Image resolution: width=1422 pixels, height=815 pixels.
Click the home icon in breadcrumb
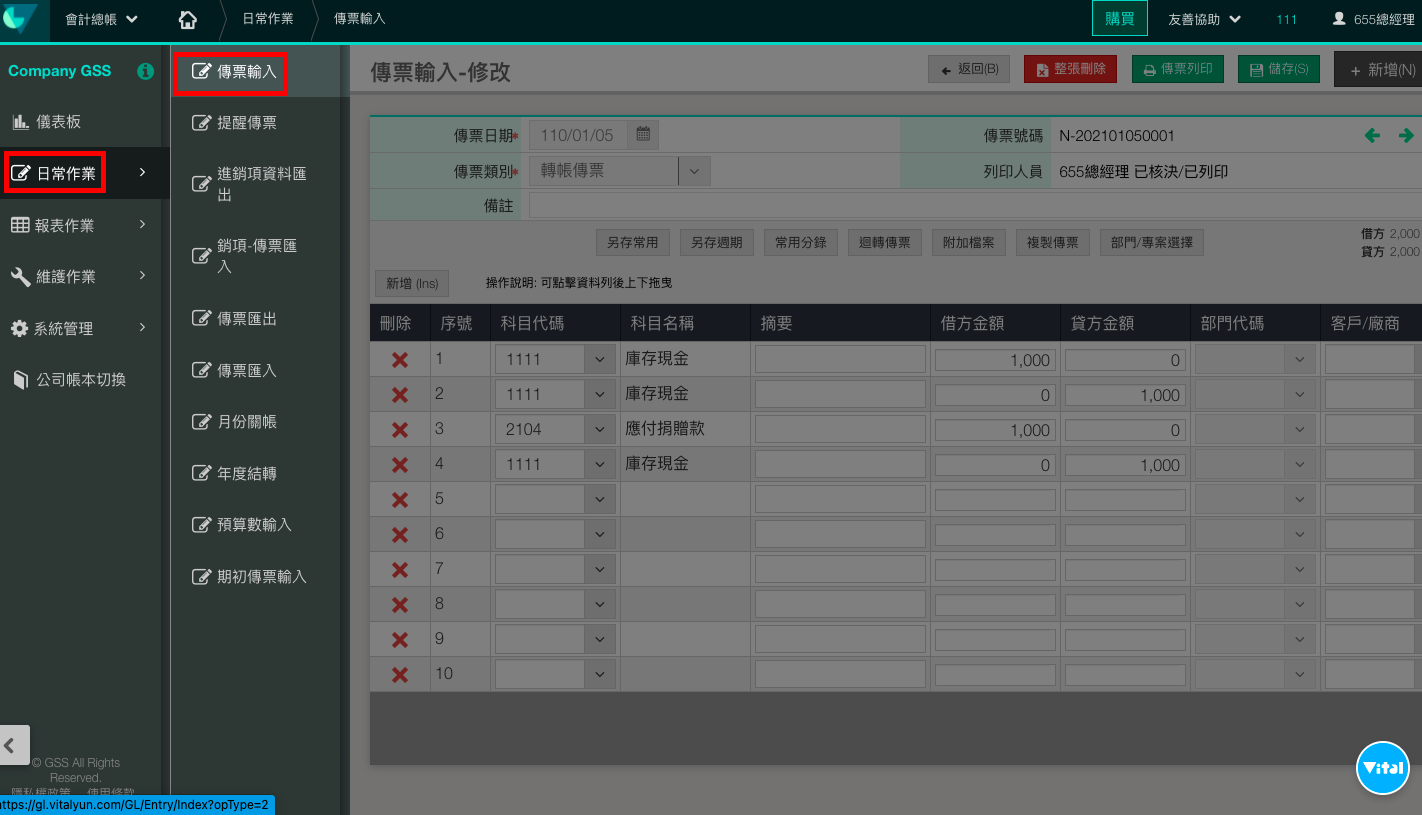pyautogui.click(x=187, y=20)
